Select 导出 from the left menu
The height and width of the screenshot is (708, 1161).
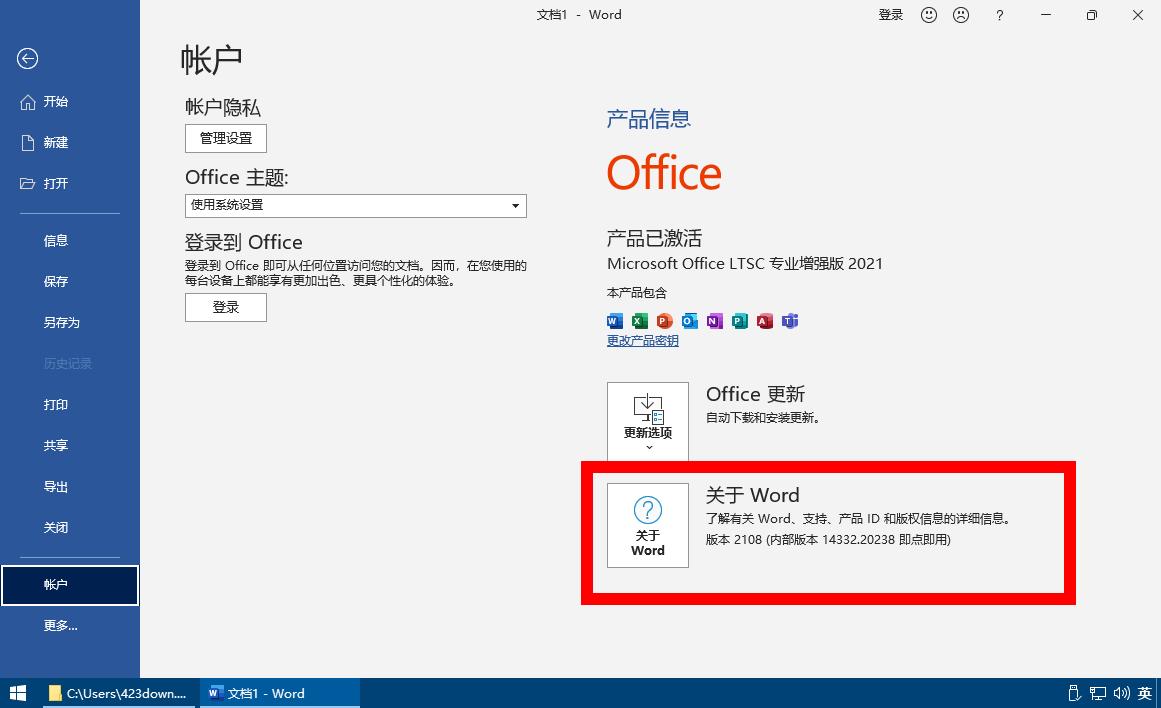[56, 486]
